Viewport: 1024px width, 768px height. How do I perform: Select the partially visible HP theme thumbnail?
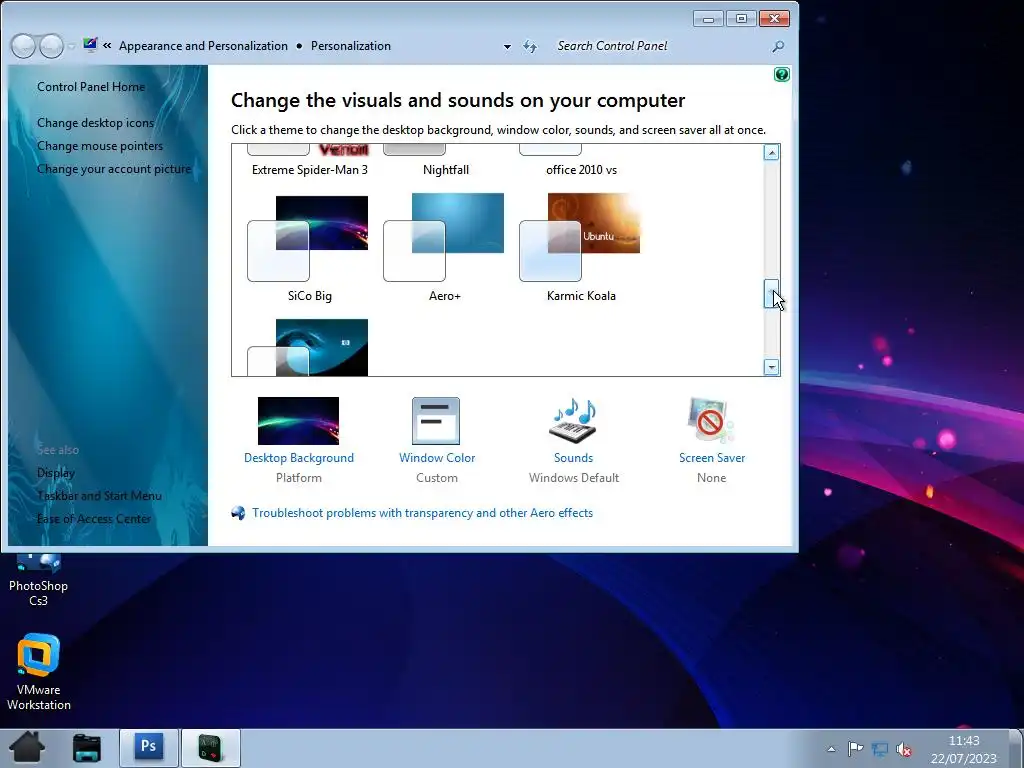(x=308, y=347)
